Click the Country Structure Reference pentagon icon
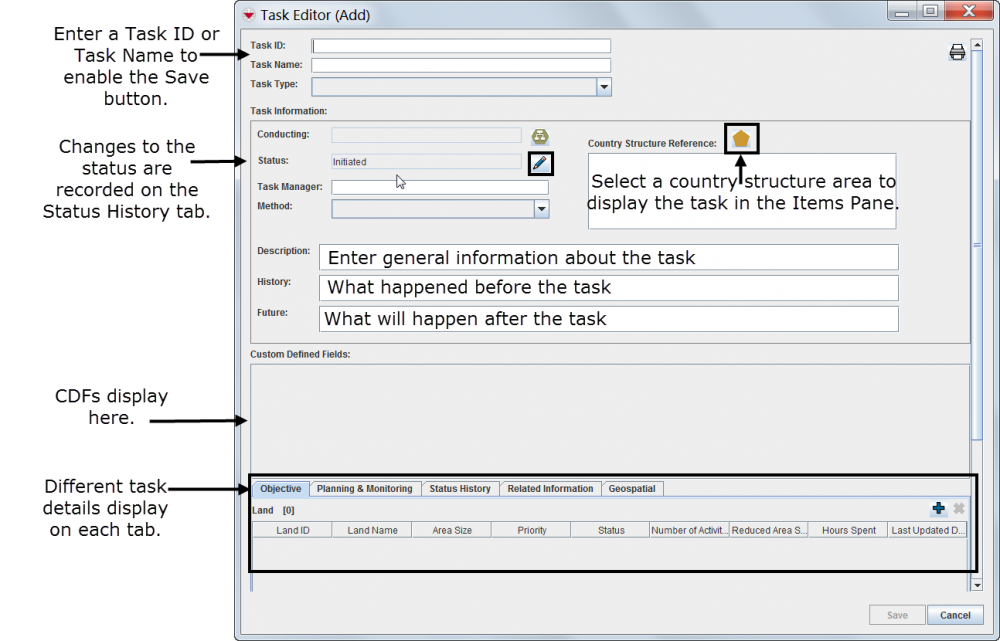Image resolution: width=1000 pixels, height=641 pixels. [741, 139]
